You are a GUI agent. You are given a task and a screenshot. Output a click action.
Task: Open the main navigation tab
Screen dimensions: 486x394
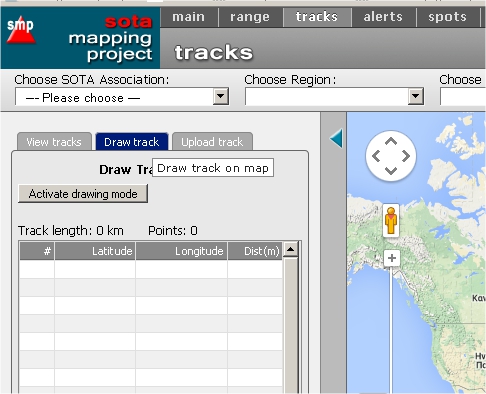pyautogui.click(x=189, y=17)
